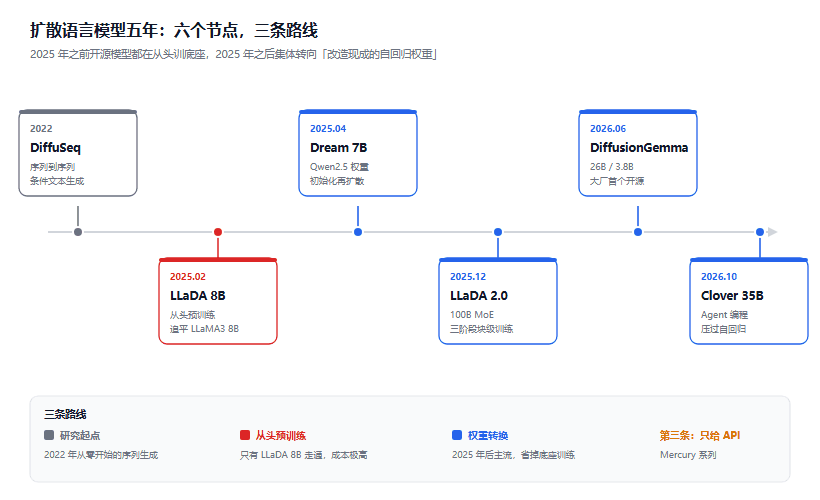Click the date 2025.04 in Dream card
Viewport: 820px width, 500px height.
pyautogui.click(x=328, y=129)
